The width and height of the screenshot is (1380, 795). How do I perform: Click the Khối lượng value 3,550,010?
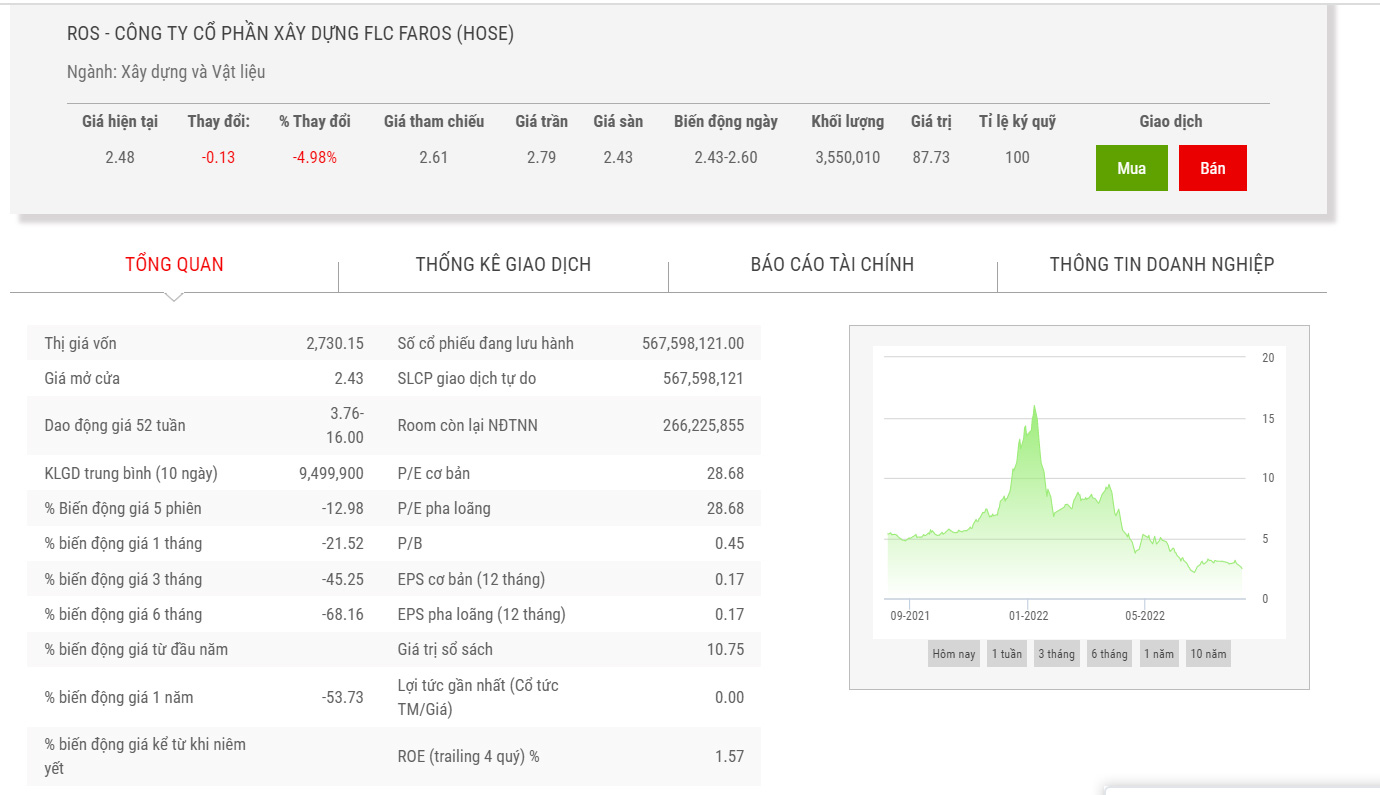pyautogui.click(x=847, y=157)
